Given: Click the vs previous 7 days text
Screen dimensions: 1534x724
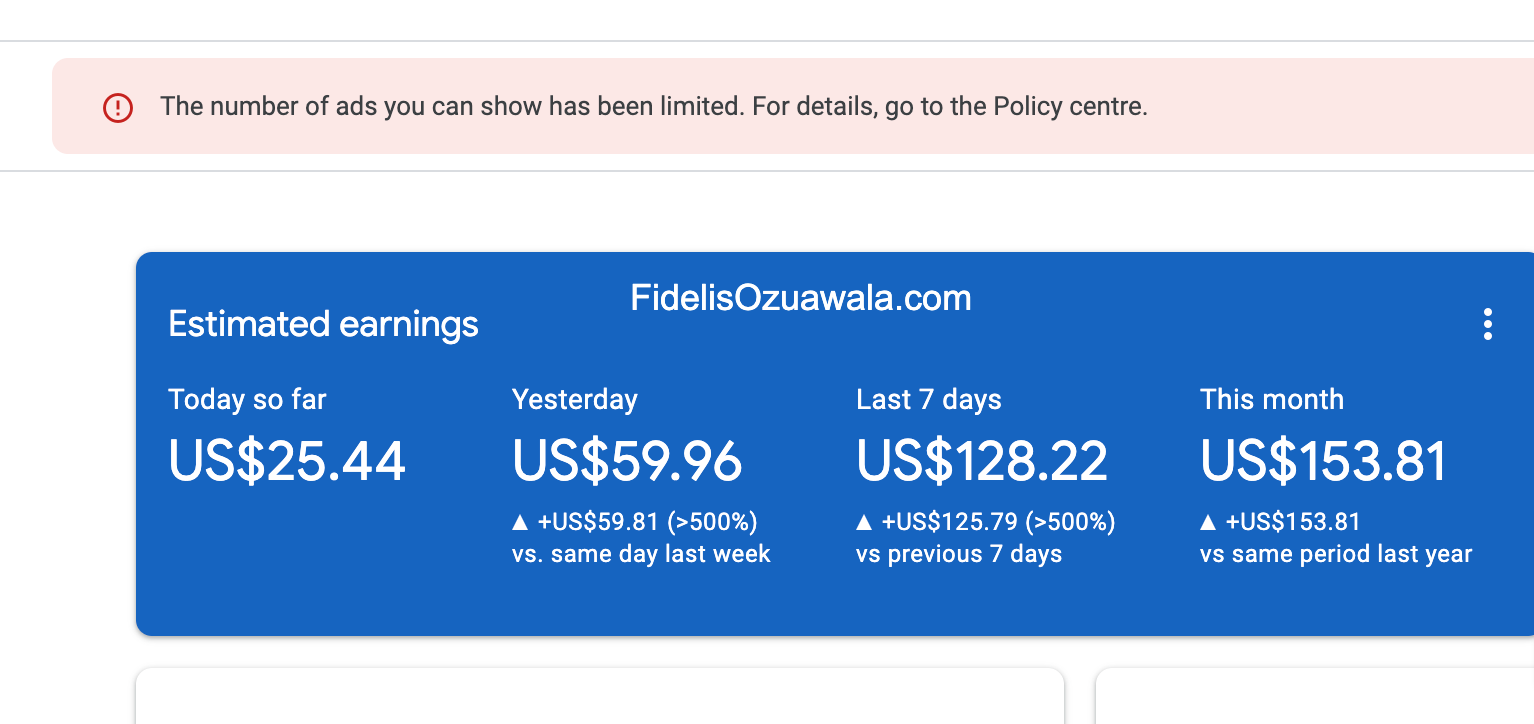Looking at the screenshot, I should point(959,554).
